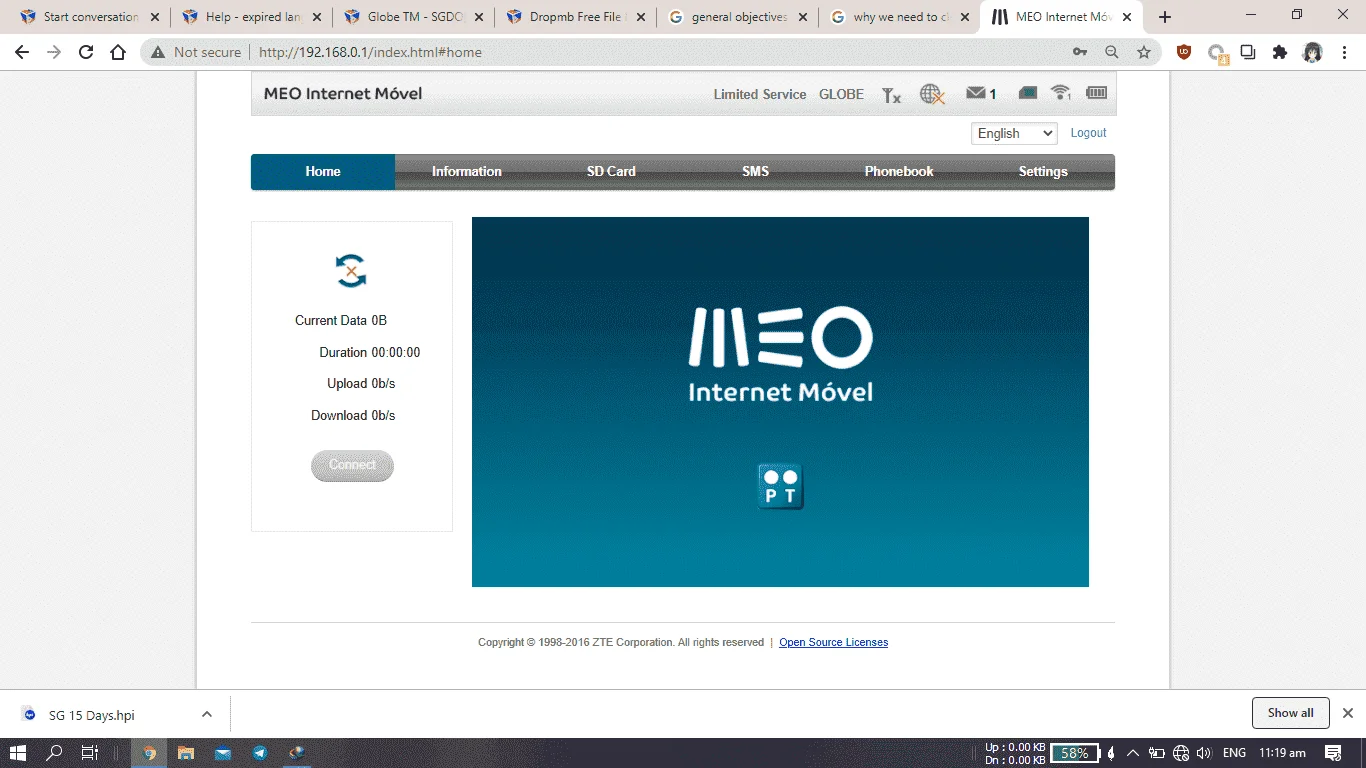
Task: Close the downloads bar
Action: (x=1347, y=713)
